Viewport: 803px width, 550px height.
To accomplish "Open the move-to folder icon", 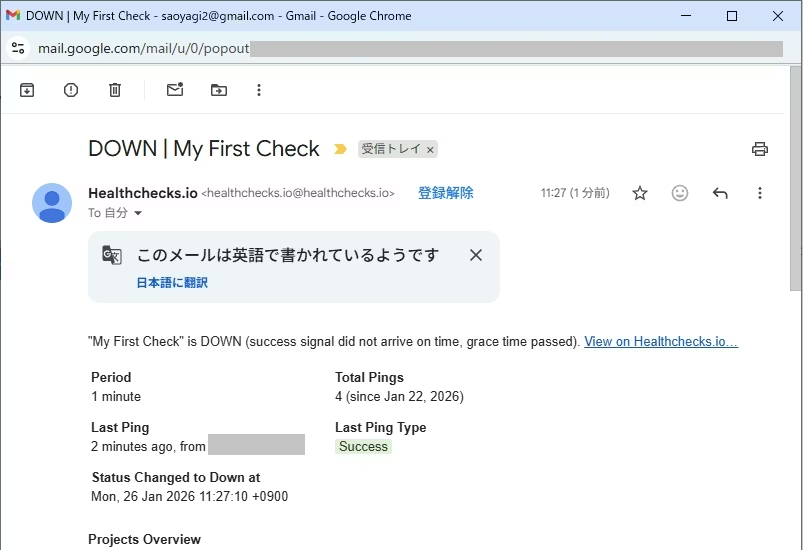I will (219, 90).
